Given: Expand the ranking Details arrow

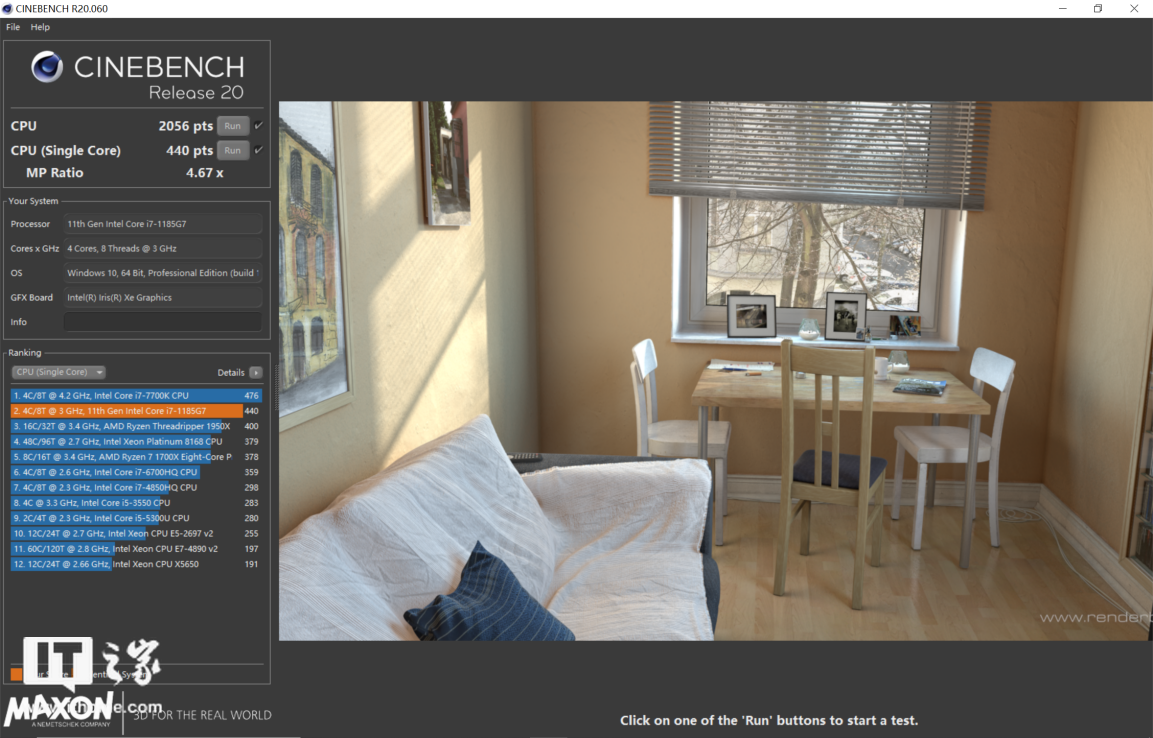Looking at the screenshot, I should pos(256,372).
